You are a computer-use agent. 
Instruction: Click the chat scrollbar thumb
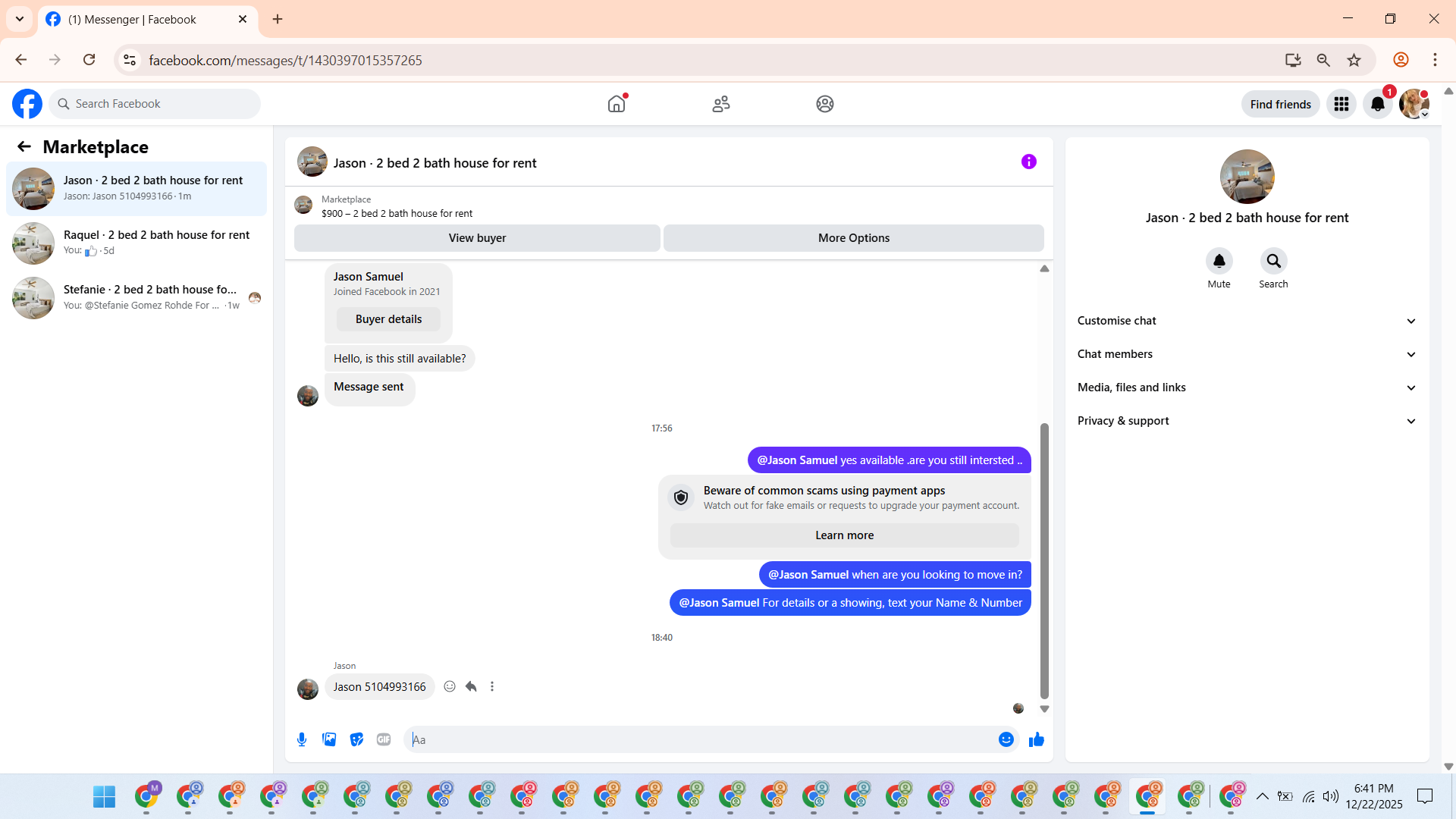coord(1044,561)
